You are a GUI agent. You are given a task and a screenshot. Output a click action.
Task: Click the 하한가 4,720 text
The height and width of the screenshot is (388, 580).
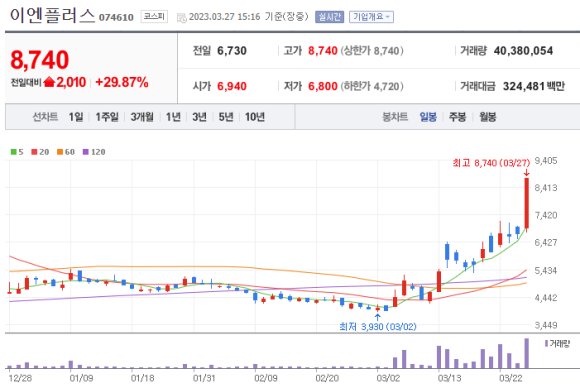point(372,86)
